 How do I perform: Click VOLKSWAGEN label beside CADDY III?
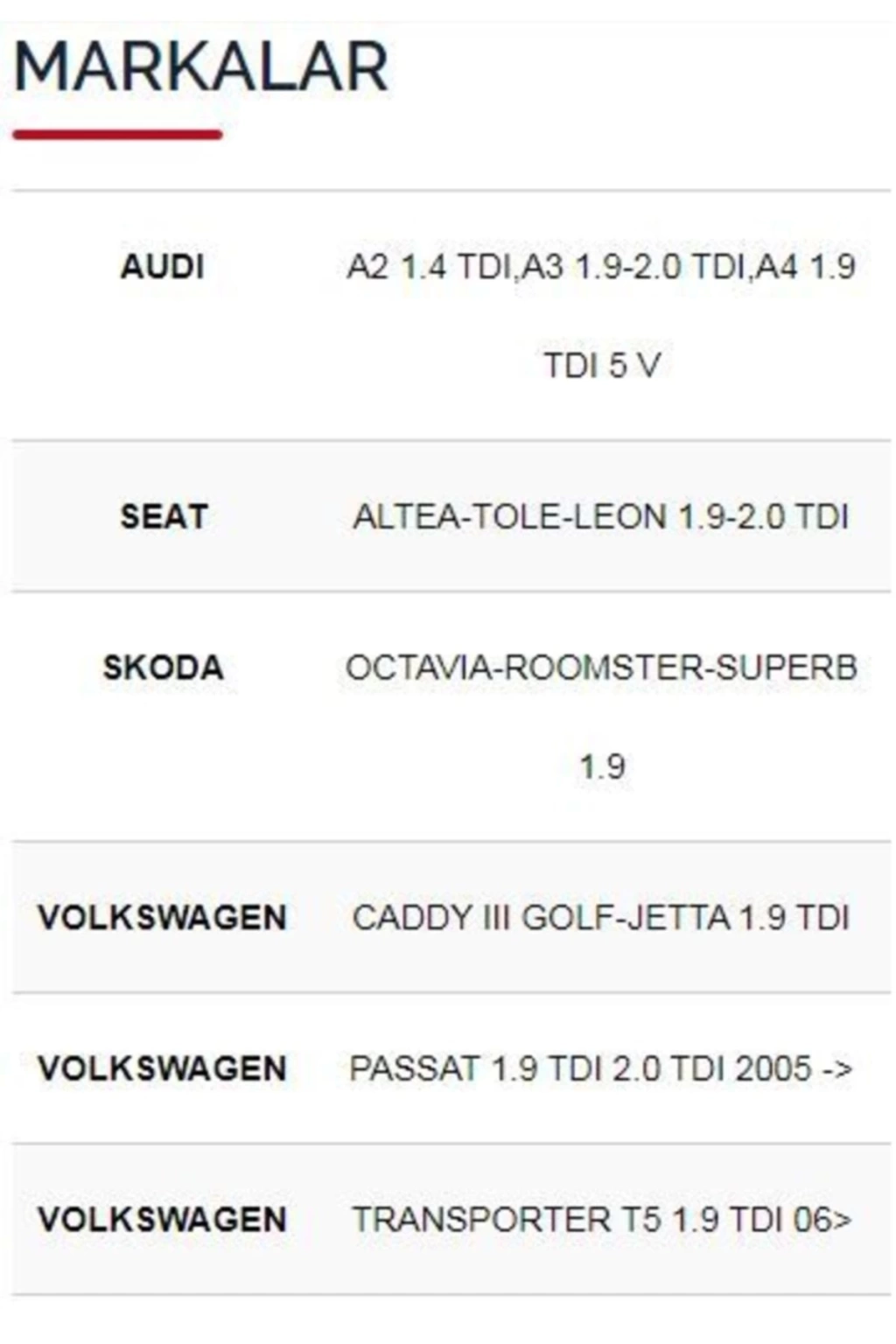(163, 918)
